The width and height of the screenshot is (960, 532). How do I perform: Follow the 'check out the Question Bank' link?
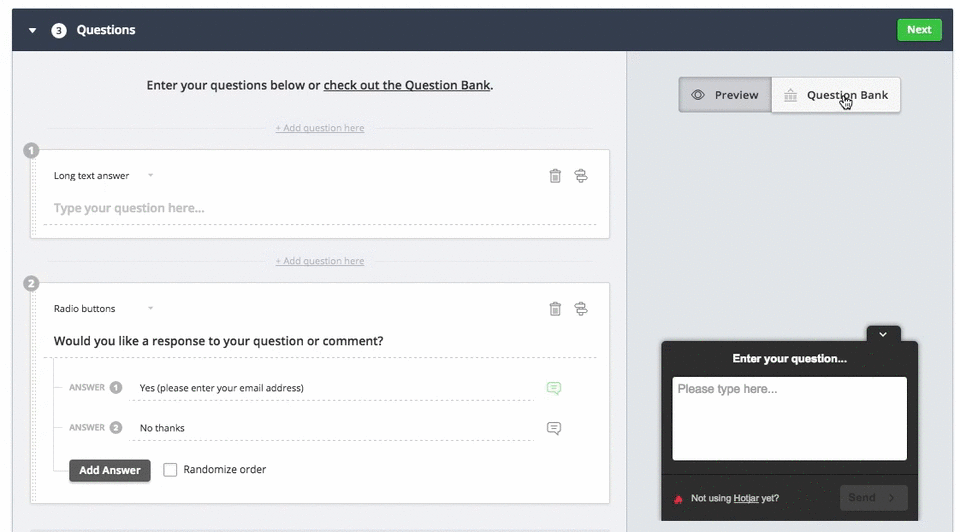tap(407, 85)
